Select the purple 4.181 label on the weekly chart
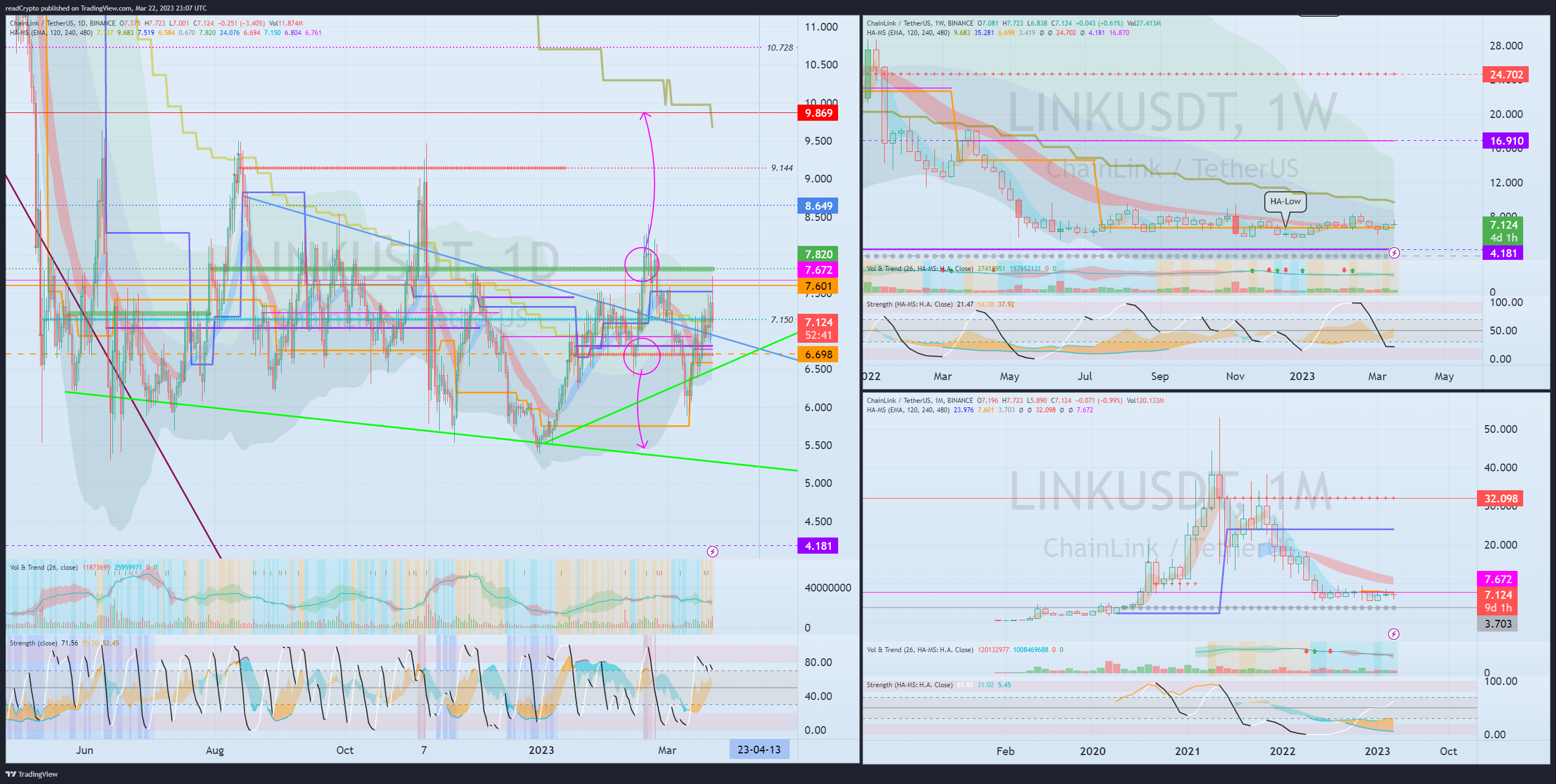Viewport: 1556px width, 784px height. pyautogui.click(x=1503, y=253)
